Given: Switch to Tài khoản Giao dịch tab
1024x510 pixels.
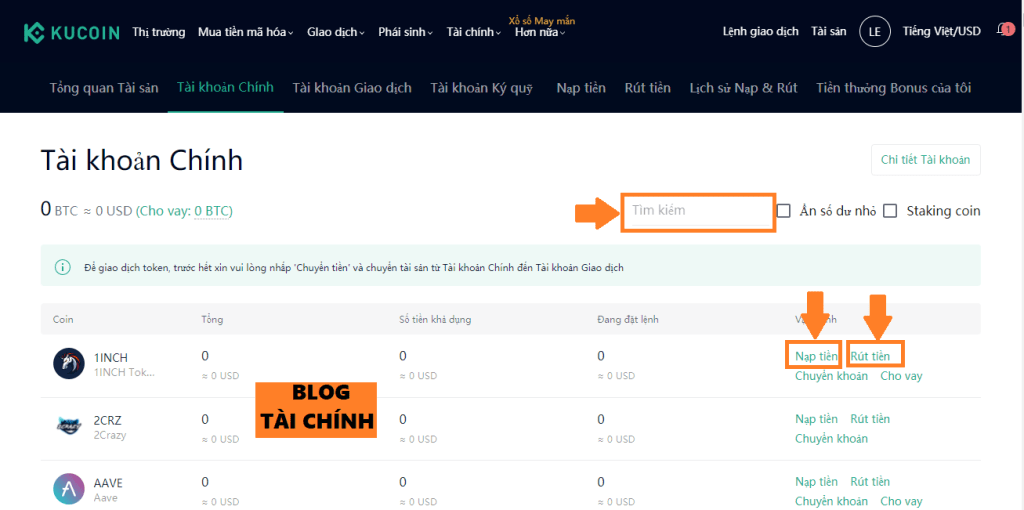Looking at the screenshot, I should click(x=352, y=88).
